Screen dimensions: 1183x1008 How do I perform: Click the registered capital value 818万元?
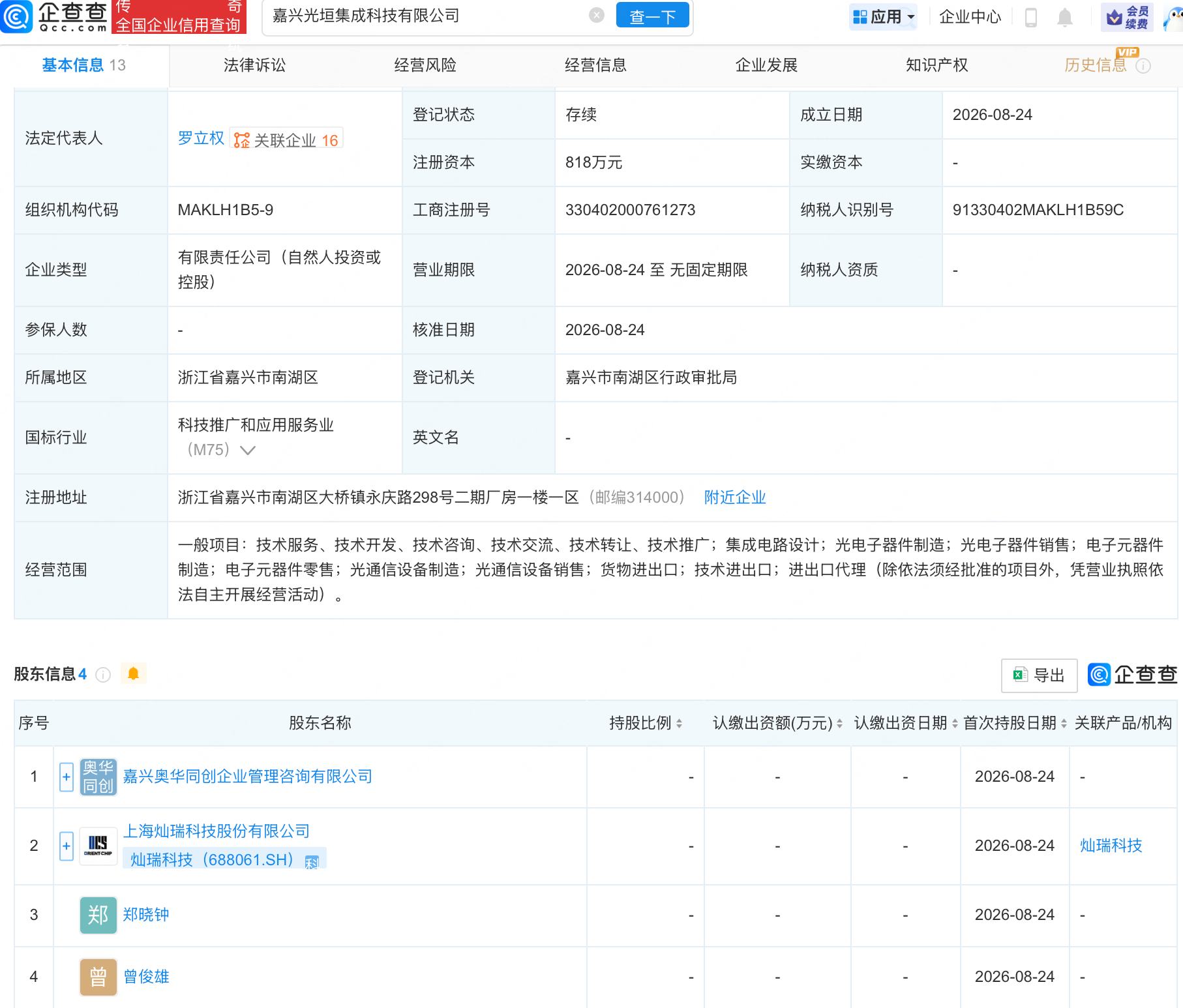point(594,162)
